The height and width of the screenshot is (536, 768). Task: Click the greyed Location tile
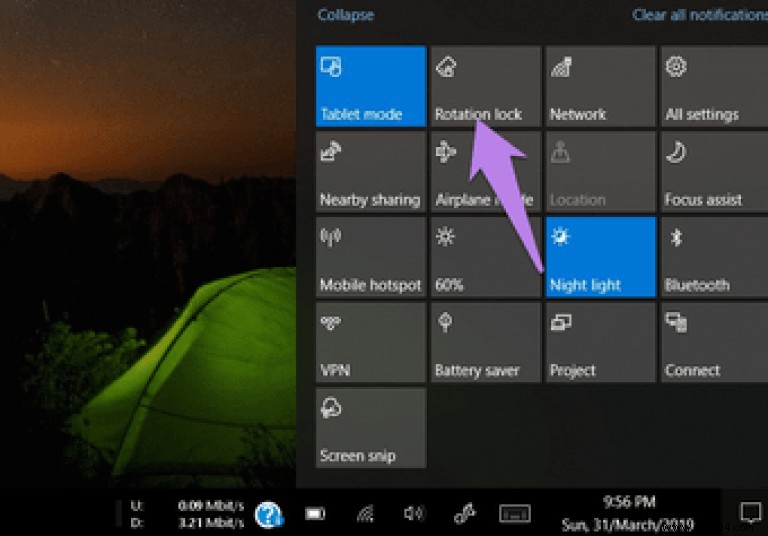[x=600, y=171]
